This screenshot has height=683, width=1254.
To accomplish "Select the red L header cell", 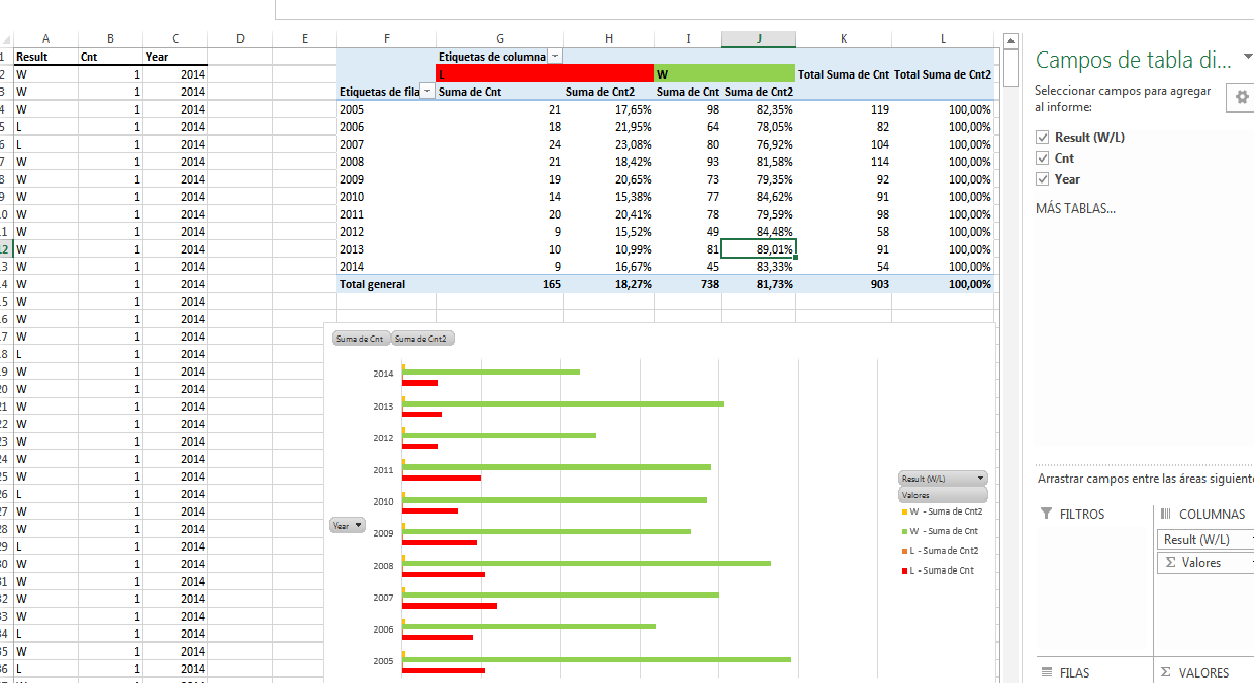I will tap(545, 74).
